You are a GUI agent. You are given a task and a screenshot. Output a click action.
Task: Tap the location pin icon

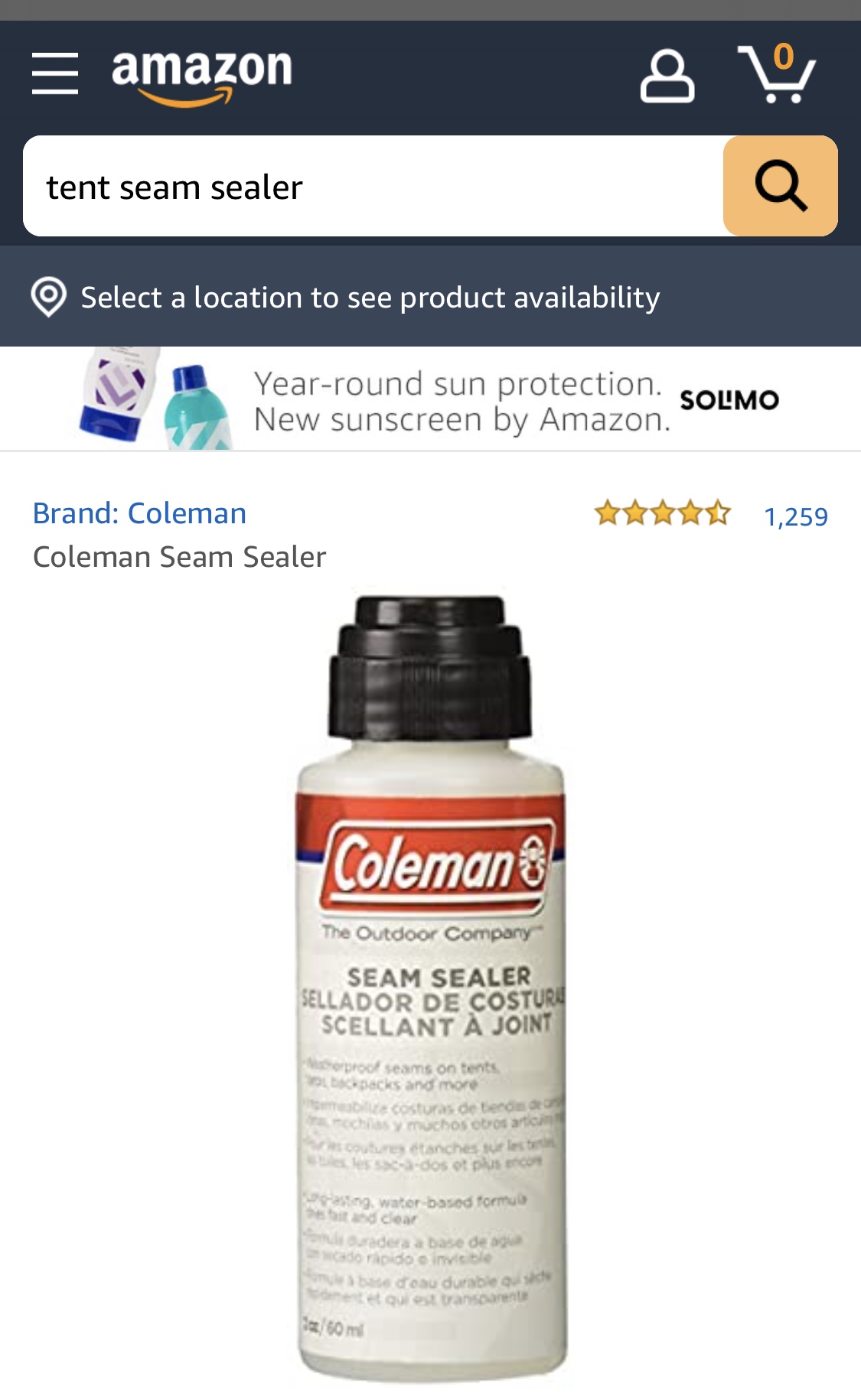tap(49, 297)
